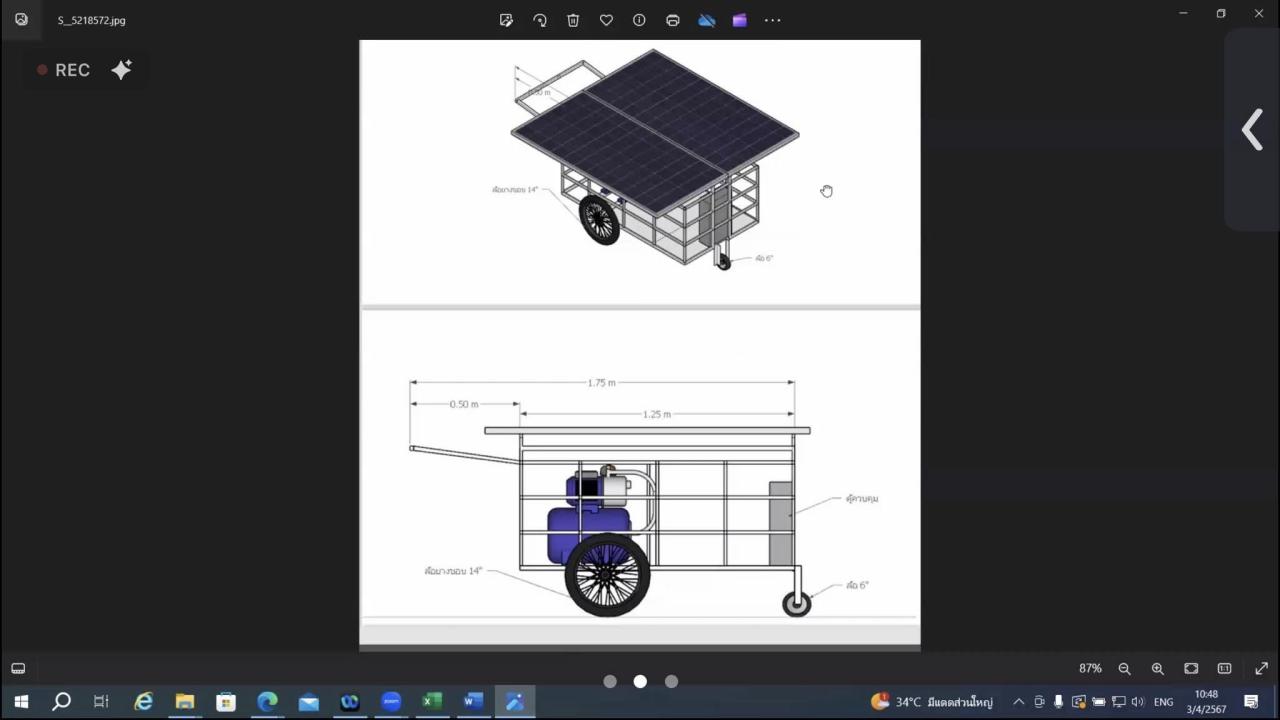Click the Photos app icon beside the file name

coord(21,19)
